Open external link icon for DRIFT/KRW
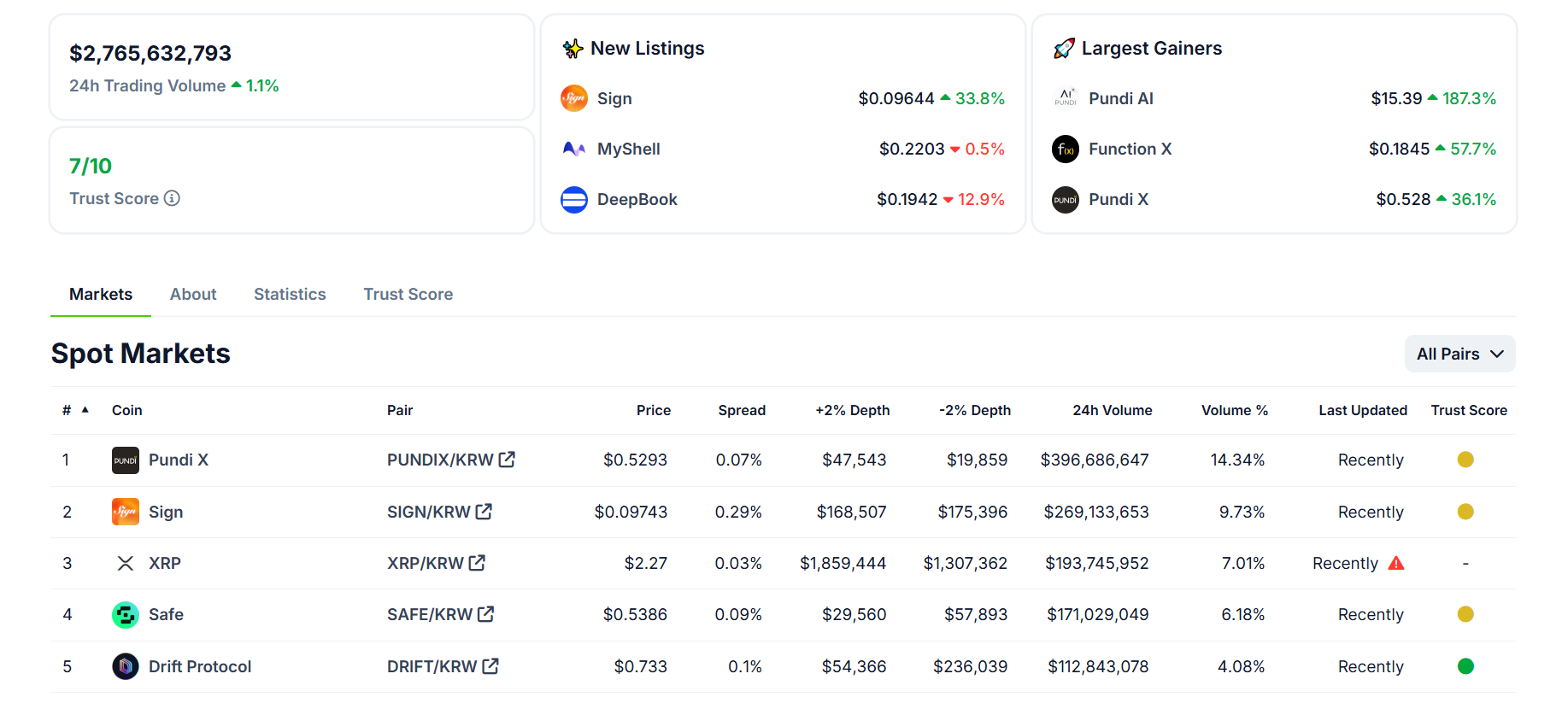 coord(490,666)
